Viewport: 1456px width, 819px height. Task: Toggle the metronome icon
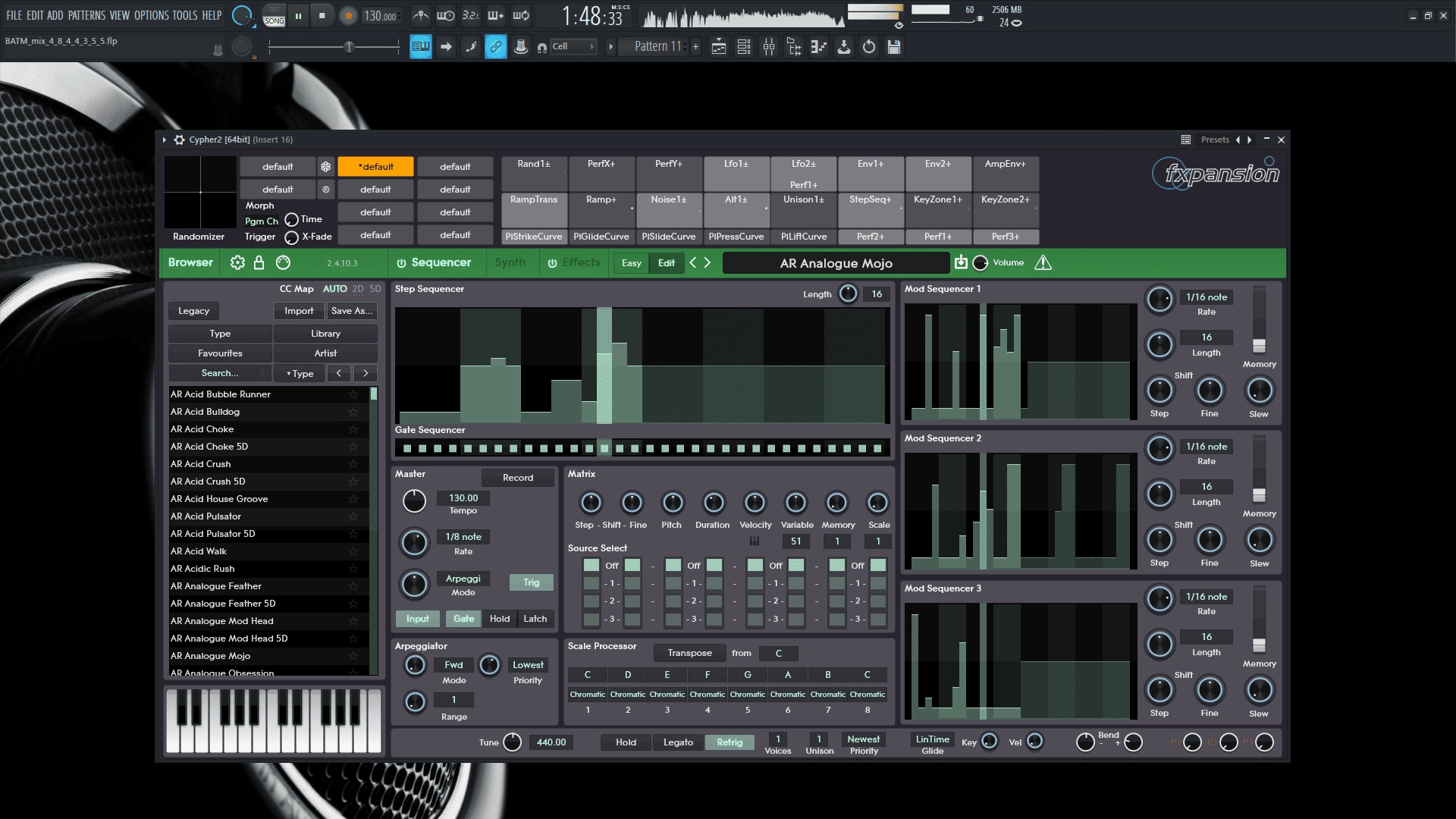click(420, 15)
